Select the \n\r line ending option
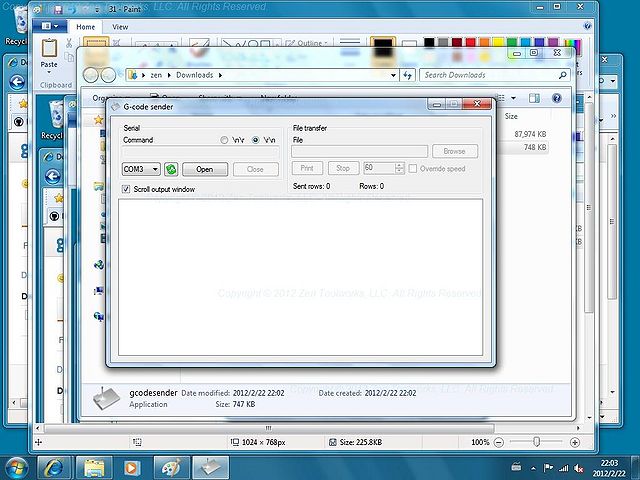The width and height of the screenshot is (640, 480). click(224, 140)
